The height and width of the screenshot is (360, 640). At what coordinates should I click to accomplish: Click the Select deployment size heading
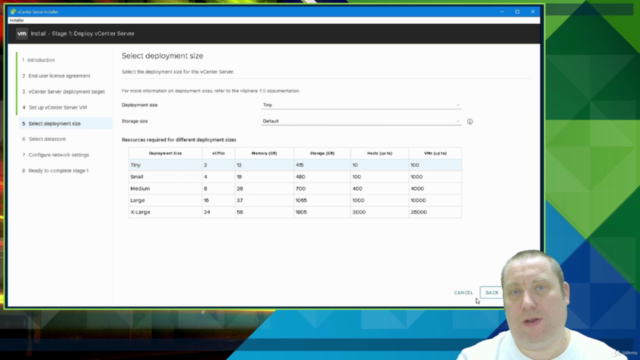pos(162,56)
